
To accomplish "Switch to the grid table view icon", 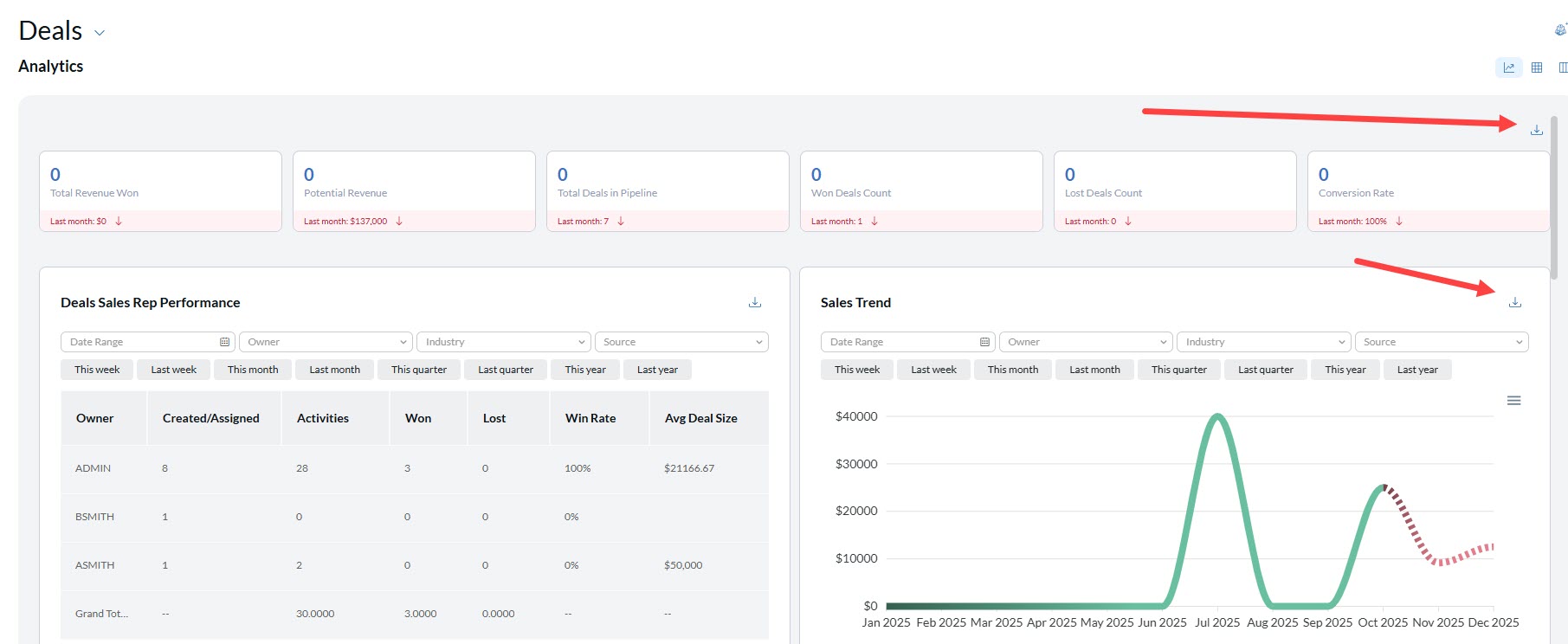I will tap(1536, 68).
